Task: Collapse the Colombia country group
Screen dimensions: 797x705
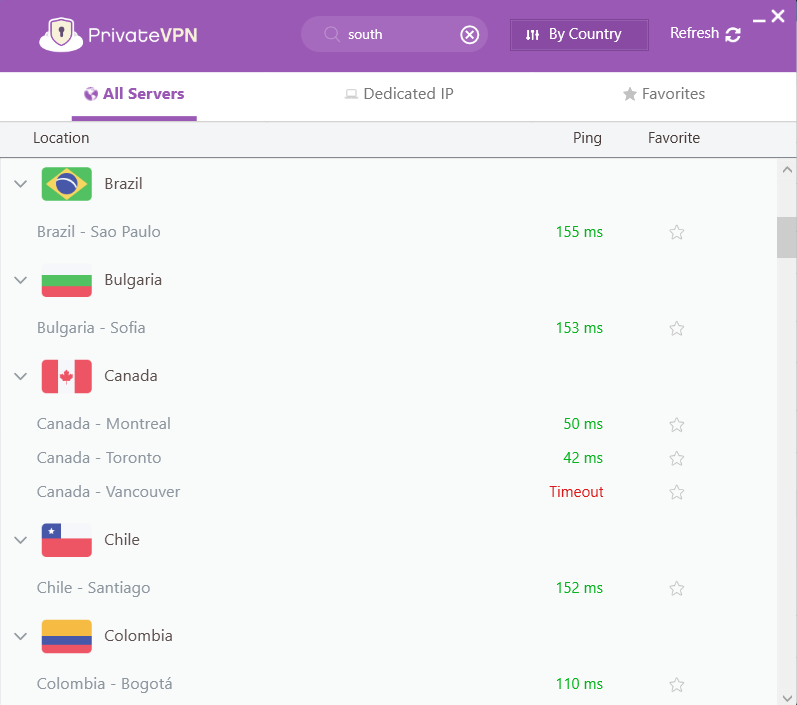Action: 20,636
